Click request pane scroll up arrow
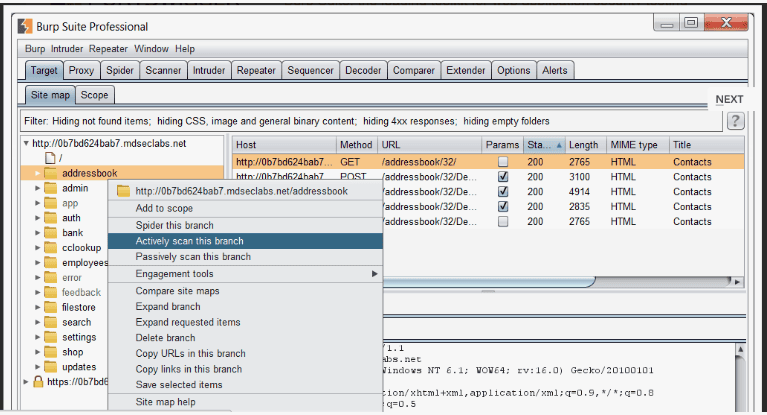This screenshot has width=767, height=415. click(740, 349)
